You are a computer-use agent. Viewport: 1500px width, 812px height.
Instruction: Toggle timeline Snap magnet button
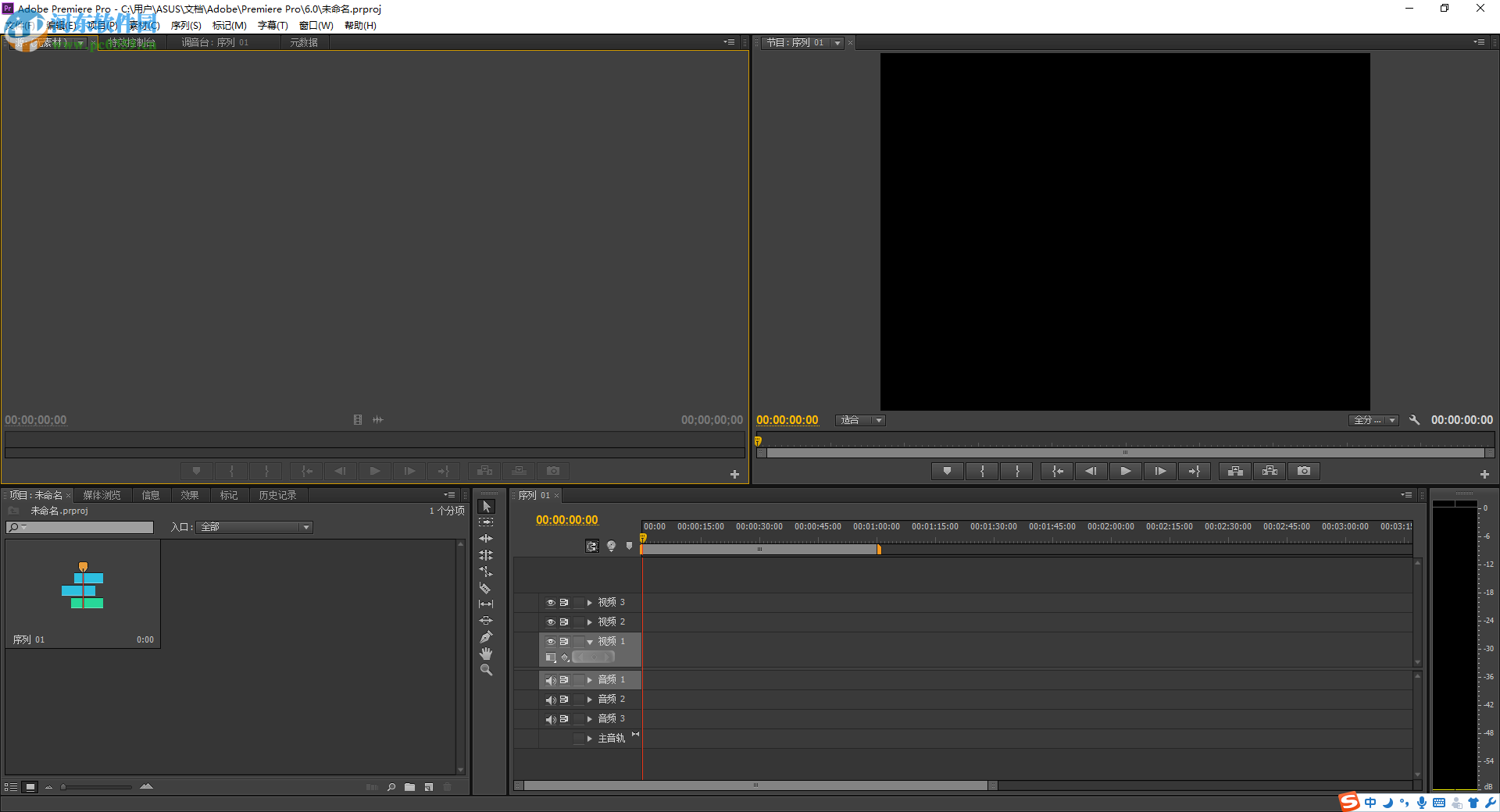pyautogui.click(x=592, y=547)
